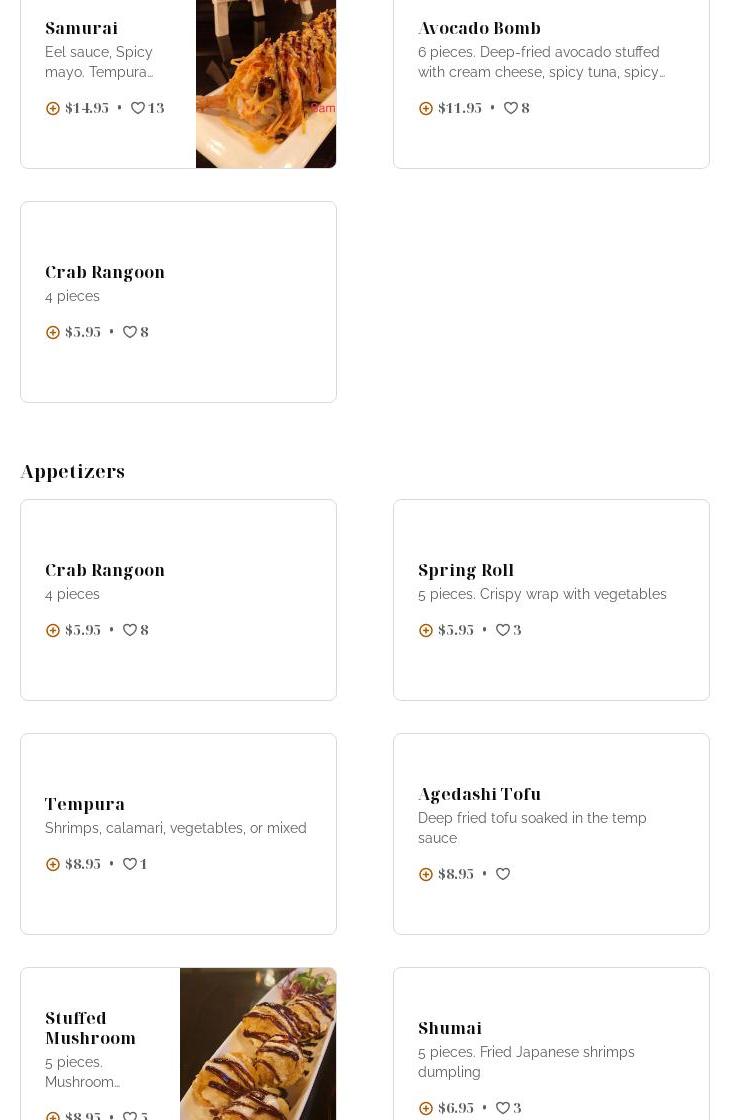Toggle the heart on the Tempura item
The height and width of the screenshot is (1120, 750).
(130, 864)
